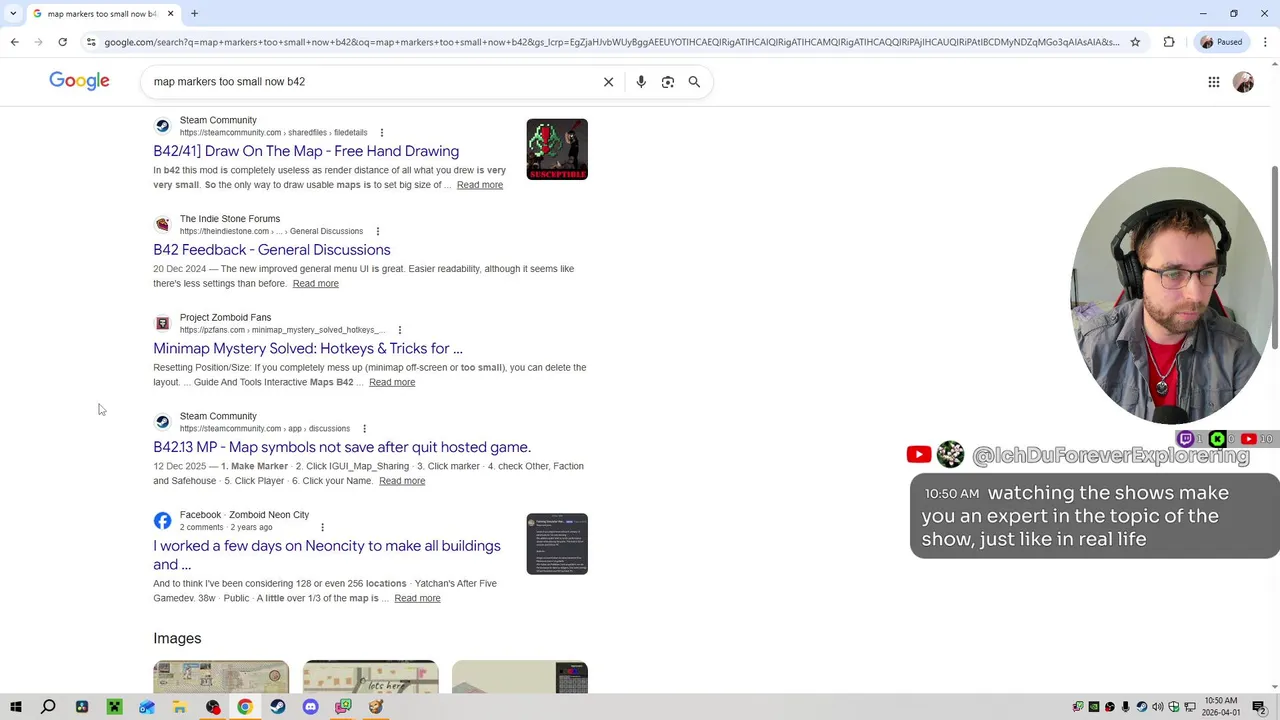1280x720 pixels.
Task: Click the magnifier search button in search box
Action: (x=694, y=82)
